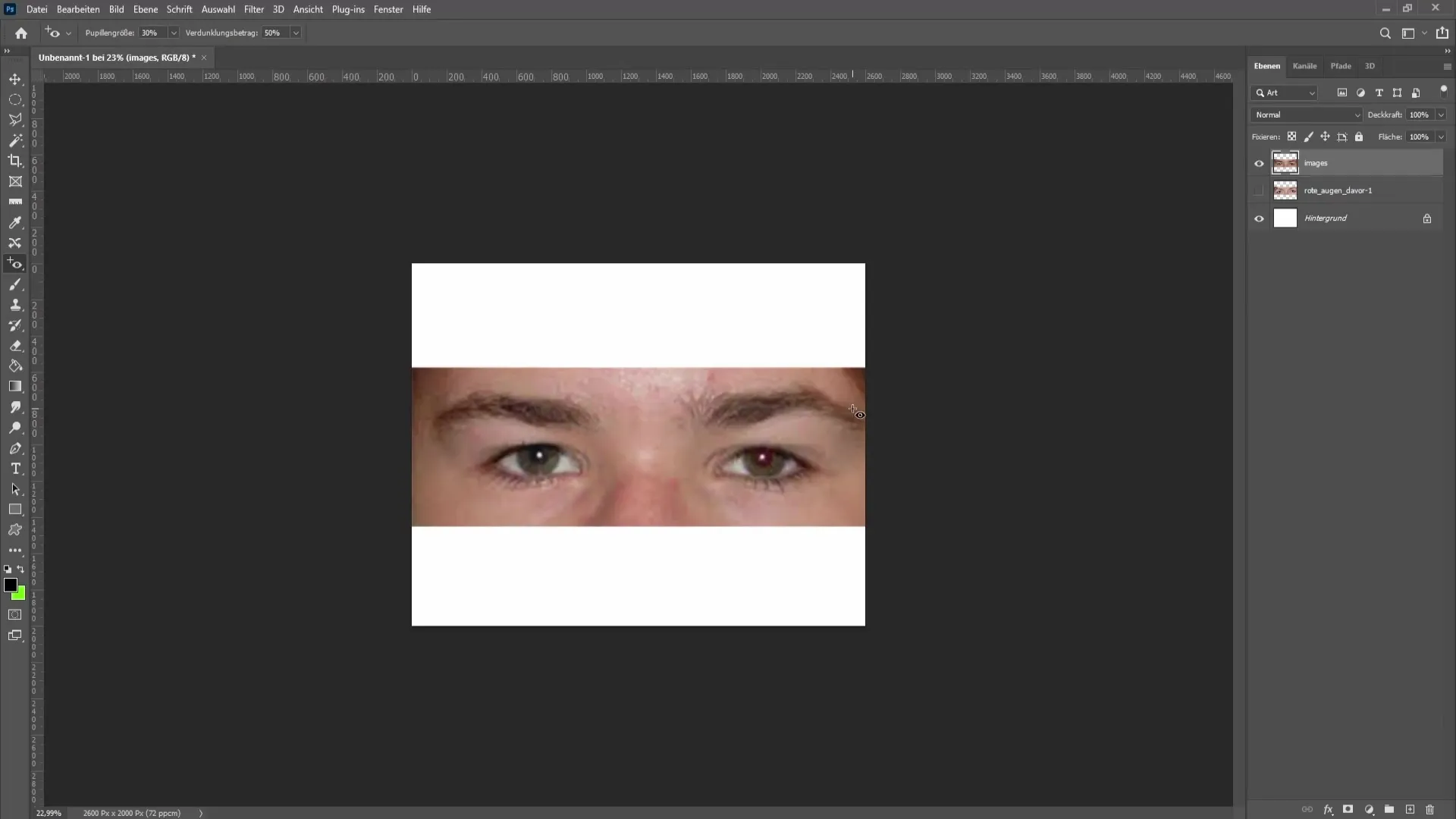
Task: Select the Move tool in toolbar
Action: 15,78
